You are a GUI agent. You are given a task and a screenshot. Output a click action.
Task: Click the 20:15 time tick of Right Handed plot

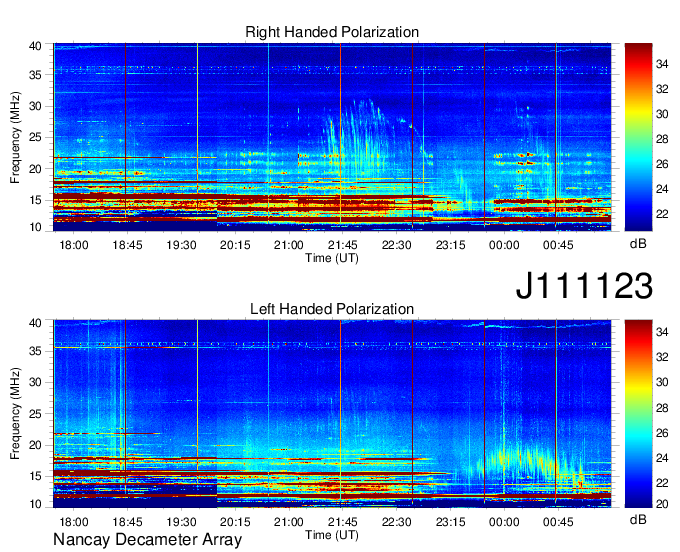(235, 245)
